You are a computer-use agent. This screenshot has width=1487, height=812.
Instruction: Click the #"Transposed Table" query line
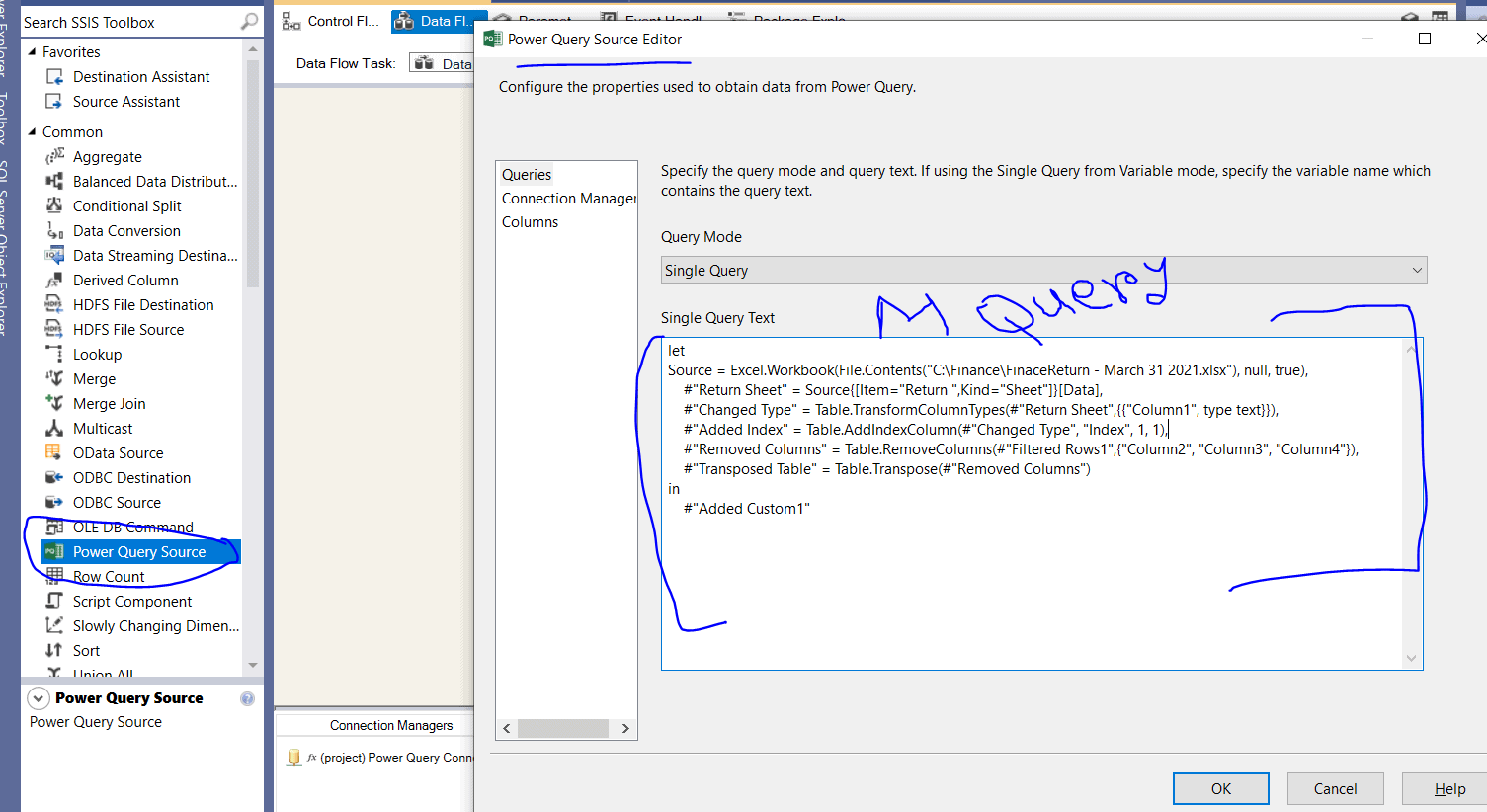887,469
